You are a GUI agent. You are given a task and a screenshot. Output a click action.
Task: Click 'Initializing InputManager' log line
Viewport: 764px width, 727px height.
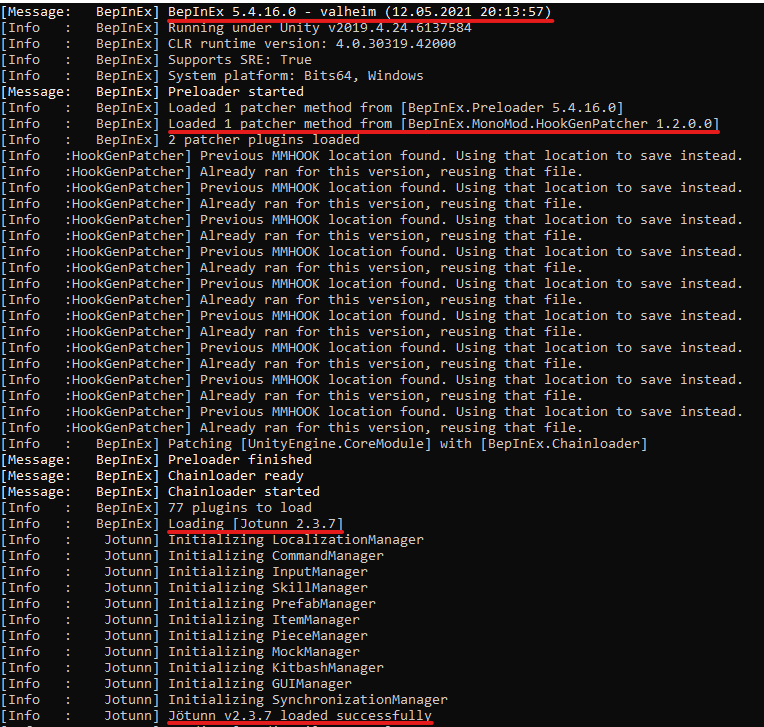click(x=268, y=572)
